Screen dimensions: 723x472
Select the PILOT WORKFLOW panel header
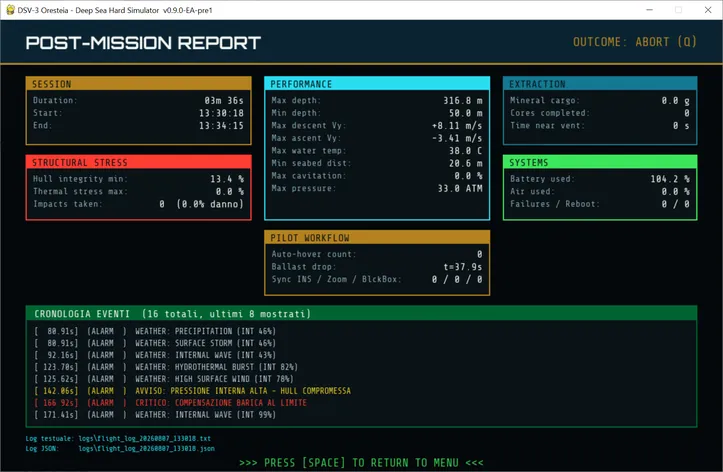pos(377,238)
